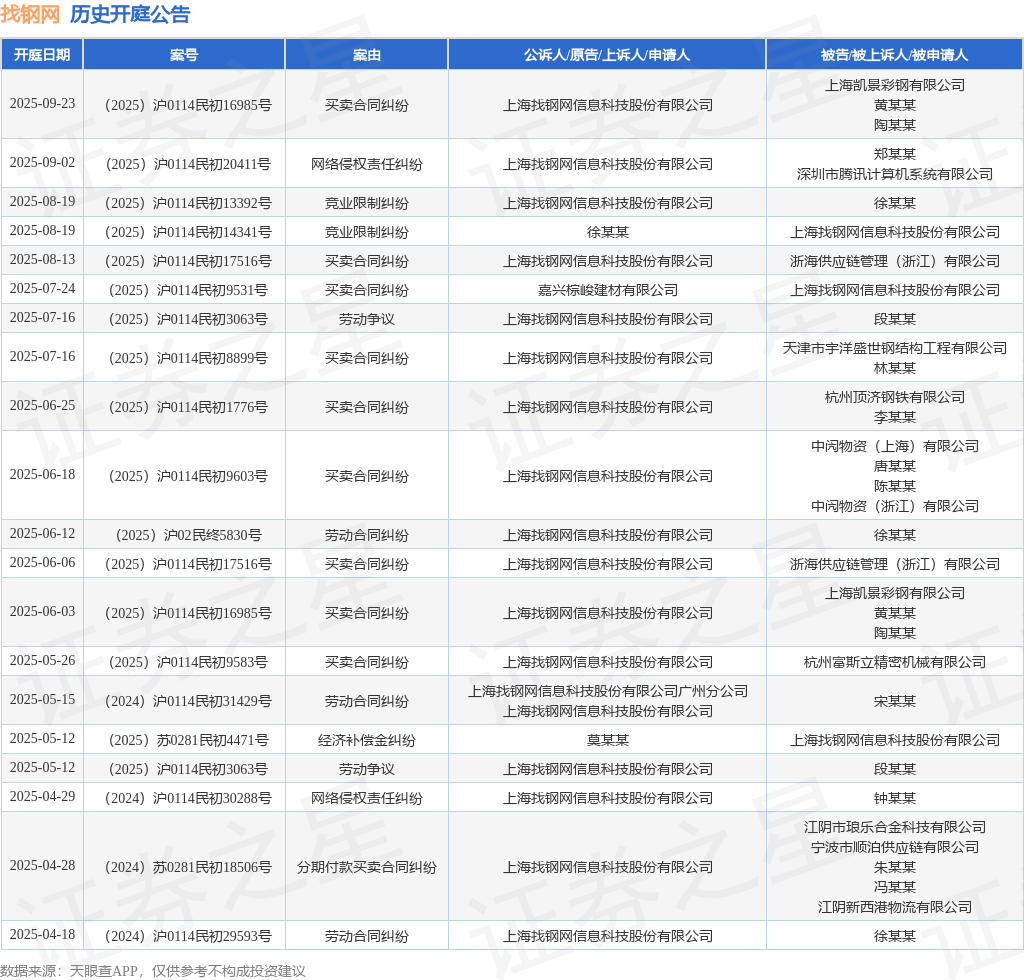1024x980 pixels.
Task: Click case number (2025)苏0281民初4471号
Action: (x=188, y=740)
